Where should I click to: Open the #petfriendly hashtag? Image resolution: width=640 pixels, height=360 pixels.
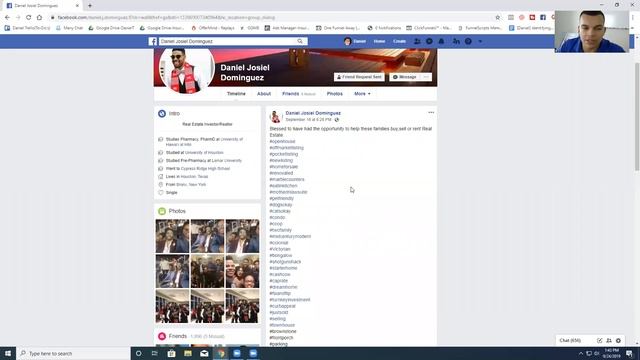click(x=282, y=198)
